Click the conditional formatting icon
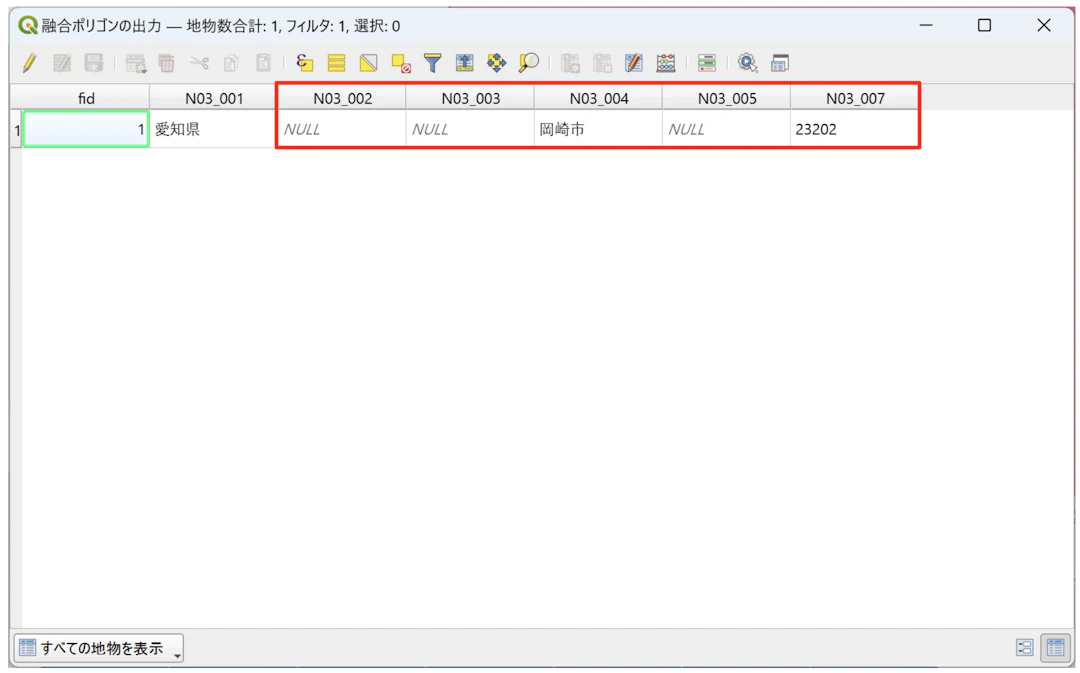 [x=707, y=63]
